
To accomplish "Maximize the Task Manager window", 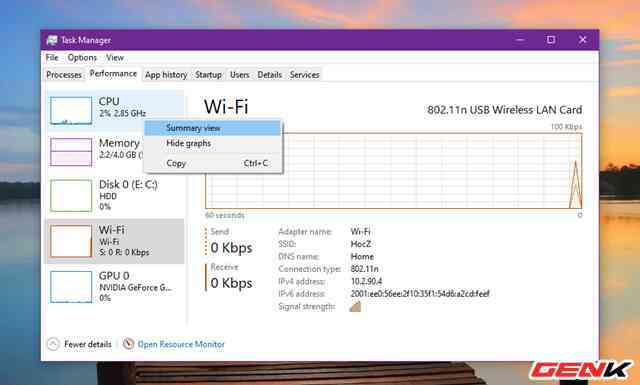I will [551, 40].
